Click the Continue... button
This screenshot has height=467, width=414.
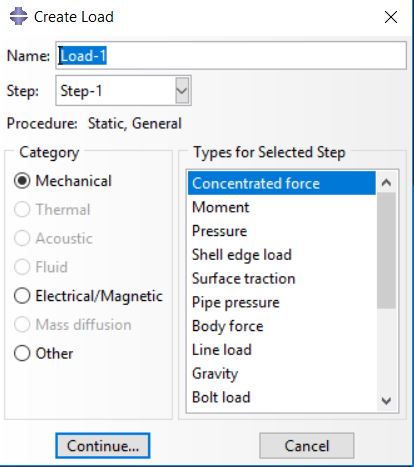[x=103, y=446]
